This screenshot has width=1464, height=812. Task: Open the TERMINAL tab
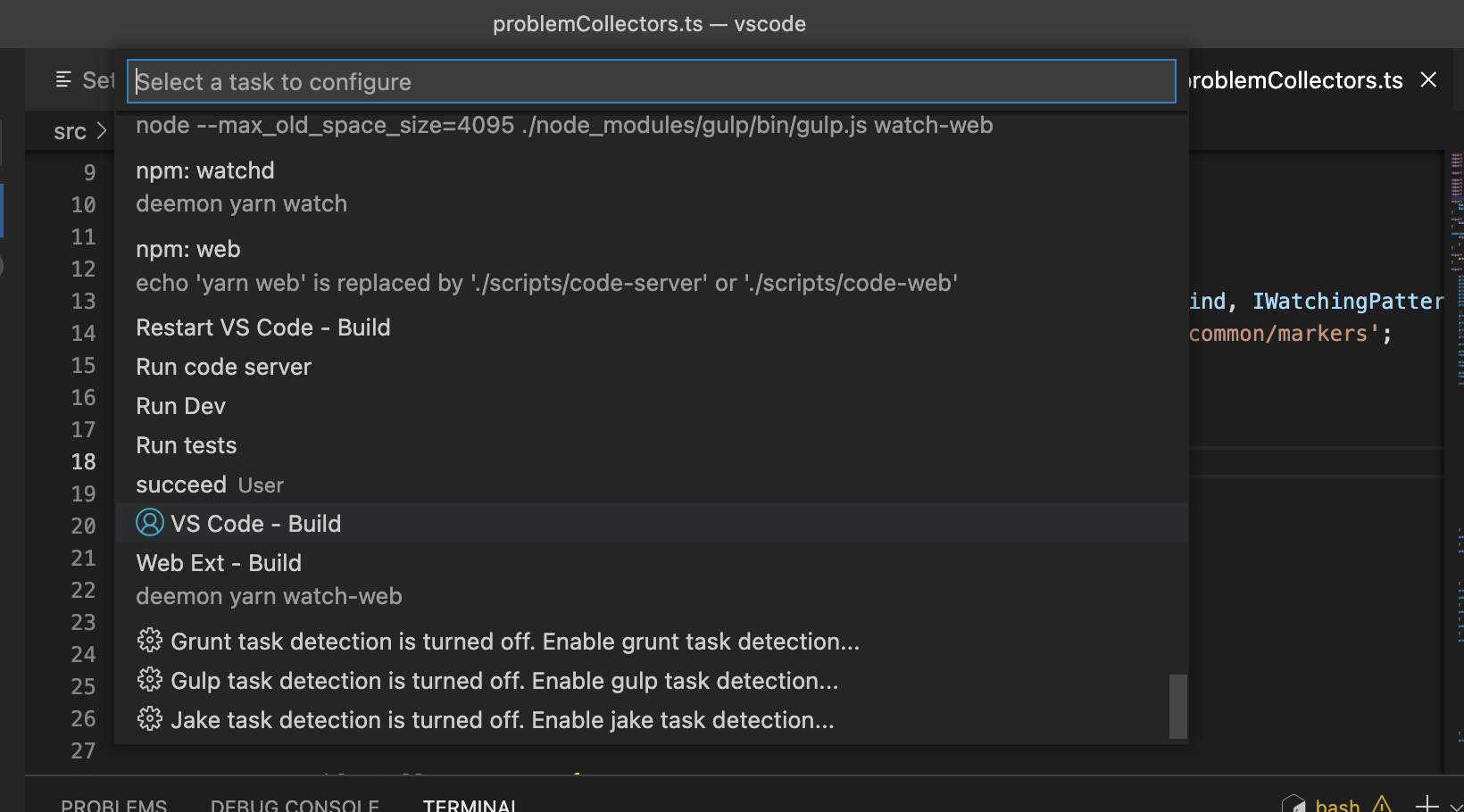coord(470,804)
